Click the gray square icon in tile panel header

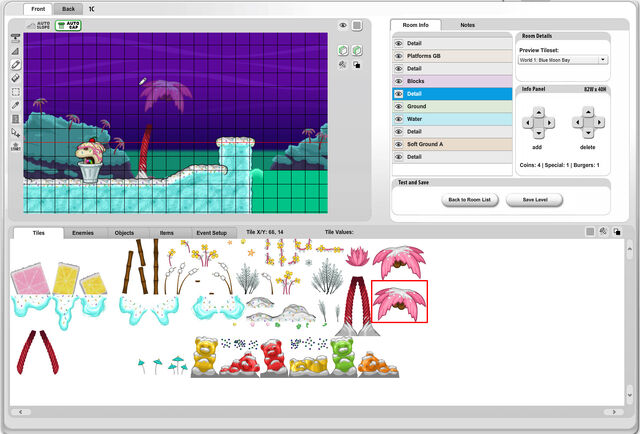coord(590,231)
